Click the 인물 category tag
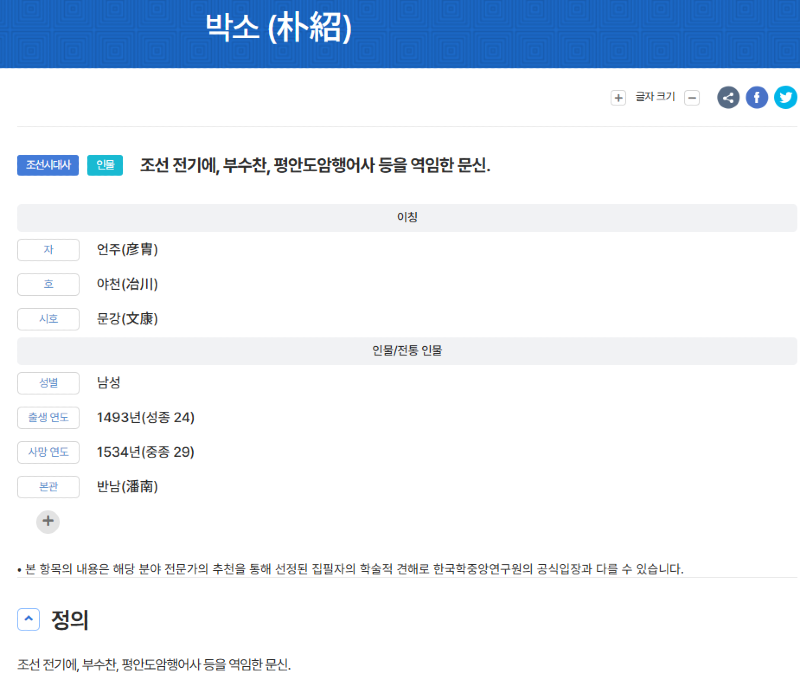 click(105, 165)
